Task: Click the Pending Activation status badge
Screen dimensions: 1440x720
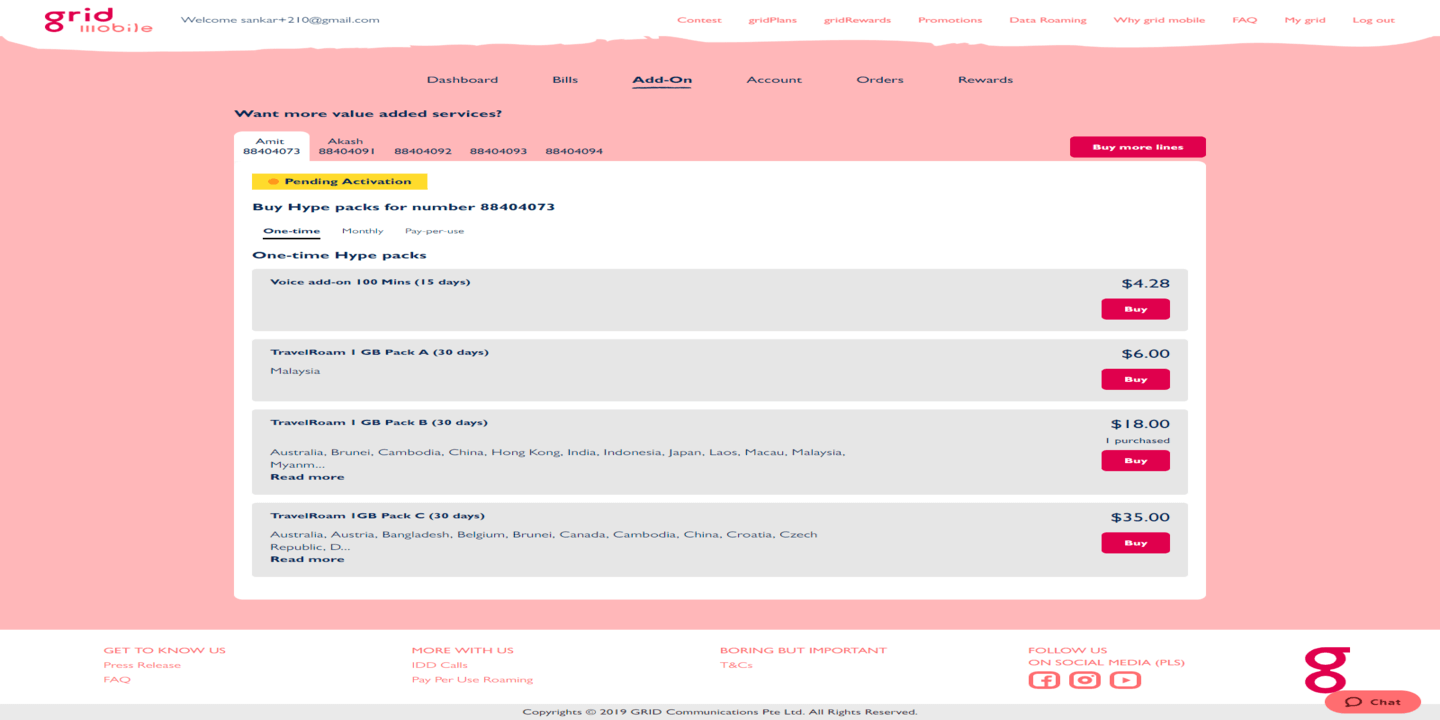Action: coord(340,182)
